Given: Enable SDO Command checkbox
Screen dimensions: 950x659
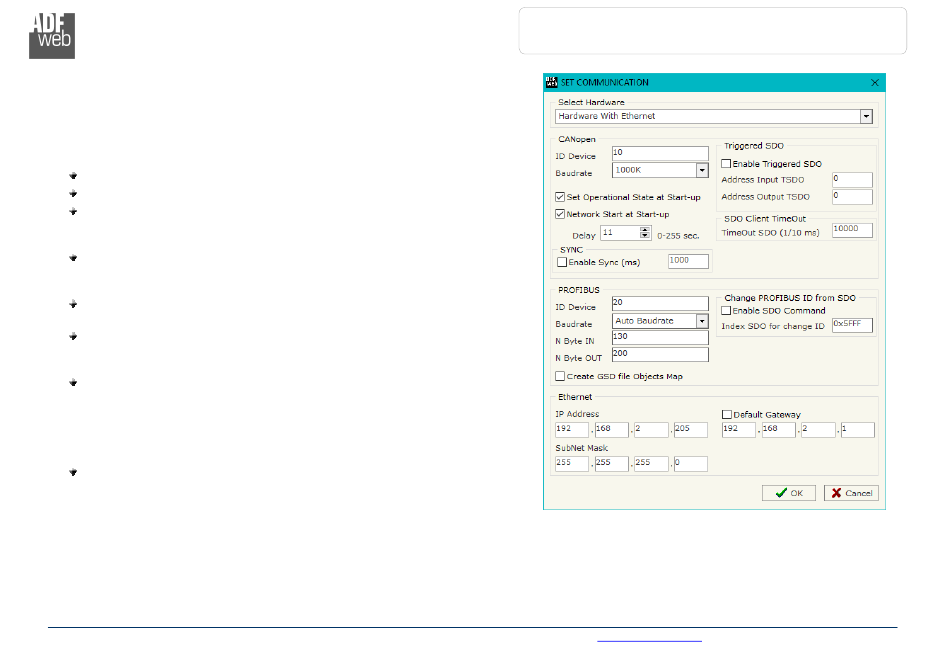Looking at the screenshot, I should 726,311.
